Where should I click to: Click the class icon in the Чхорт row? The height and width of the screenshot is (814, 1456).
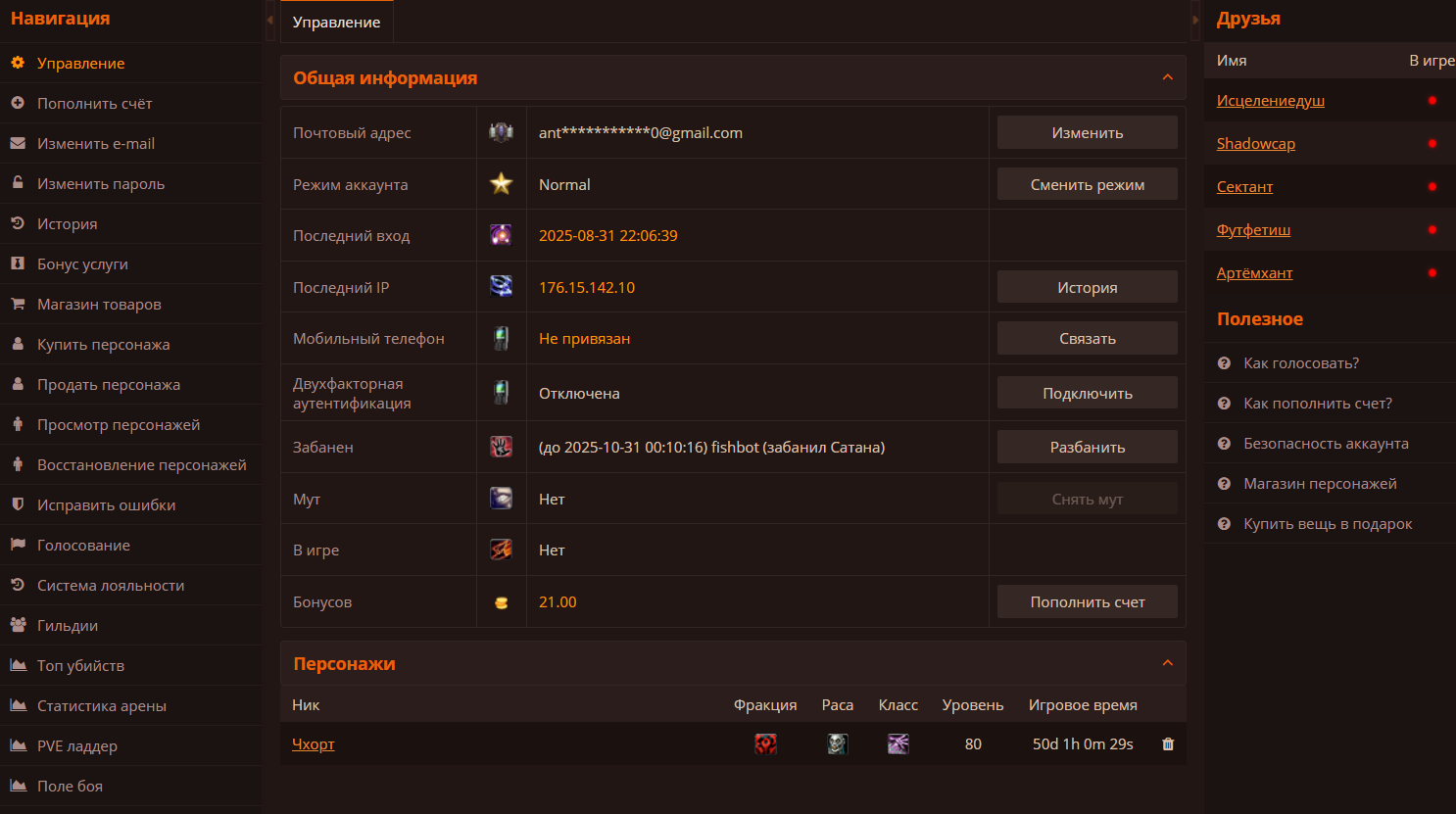pos(898,744)
